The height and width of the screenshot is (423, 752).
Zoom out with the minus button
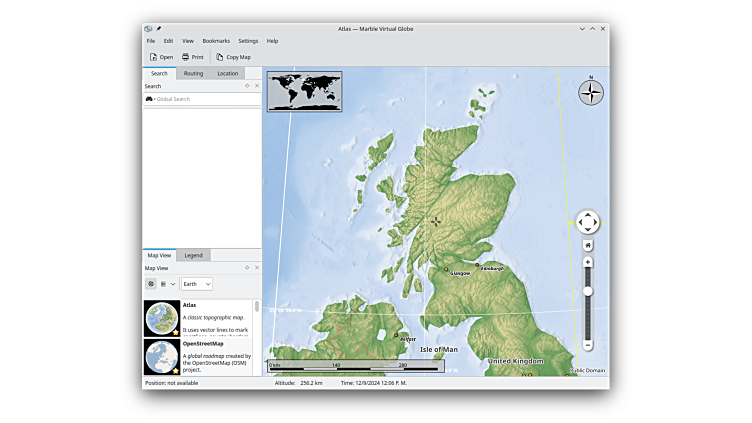[x=588, y=345]
